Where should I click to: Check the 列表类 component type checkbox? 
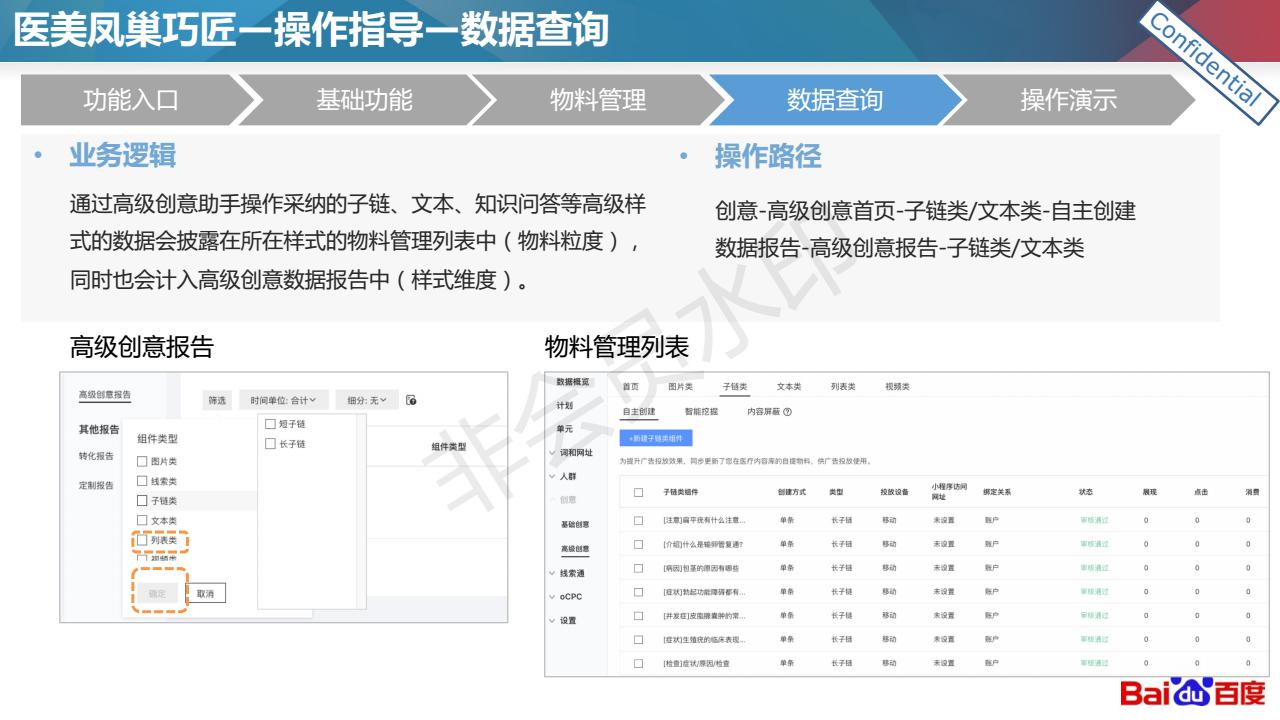[142, 540]
